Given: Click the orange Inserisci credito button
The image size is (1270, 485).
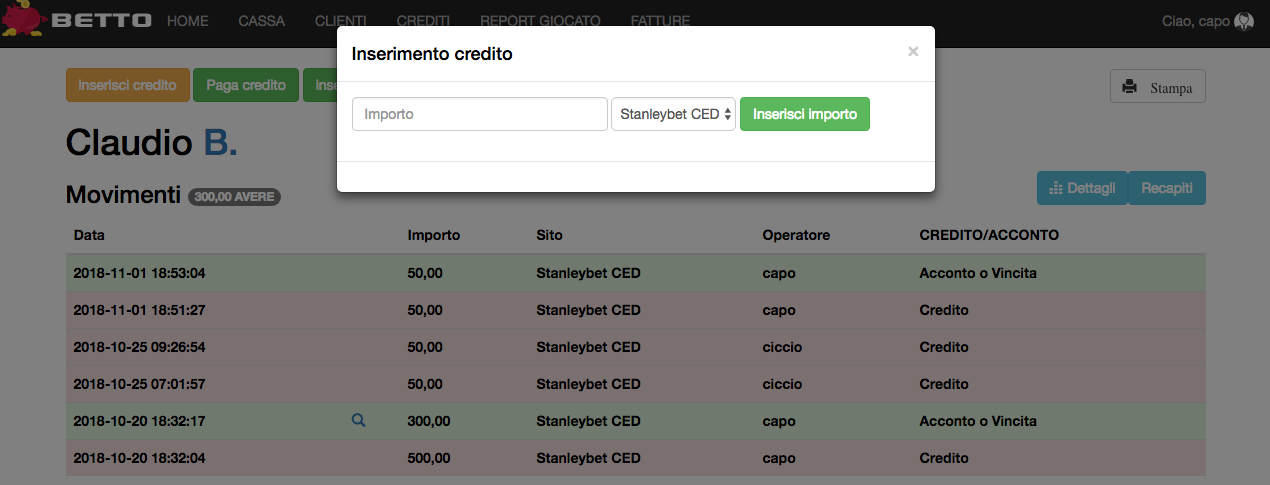Looking at the screenshot, I should [127, 85].
